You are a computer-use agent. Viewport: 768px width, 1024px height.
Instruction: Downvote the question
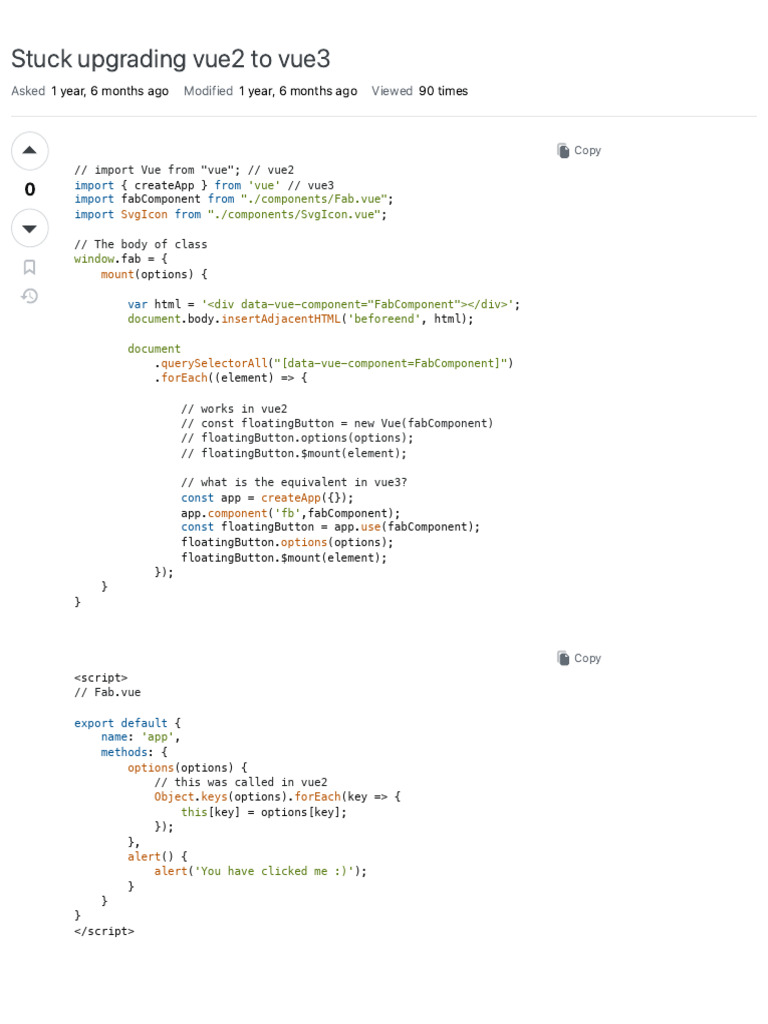click(x=29, y=228)
